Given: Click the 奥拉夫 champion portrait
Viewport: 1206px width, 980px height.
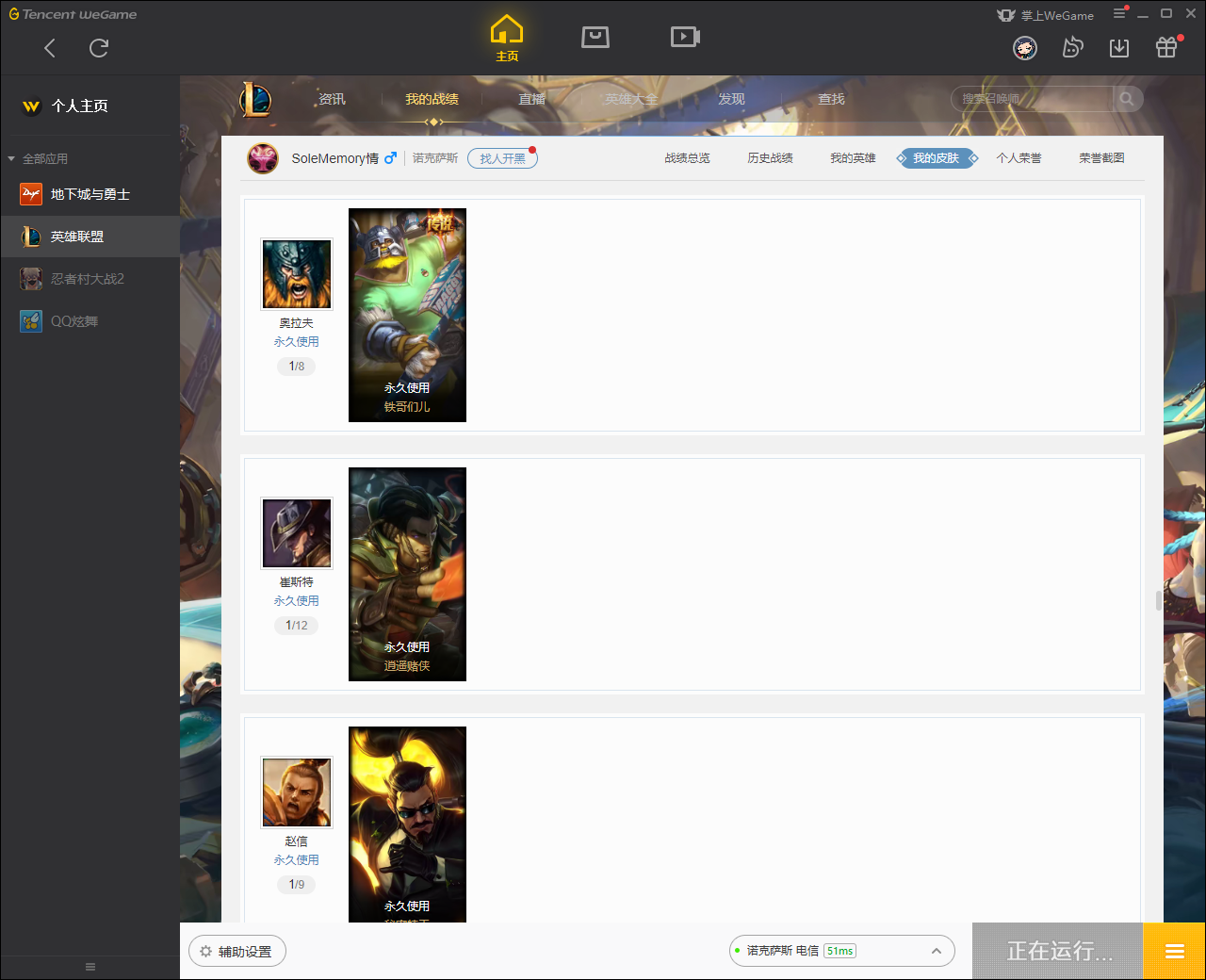Looking at the screenshot, I should [x=297, y=274].
